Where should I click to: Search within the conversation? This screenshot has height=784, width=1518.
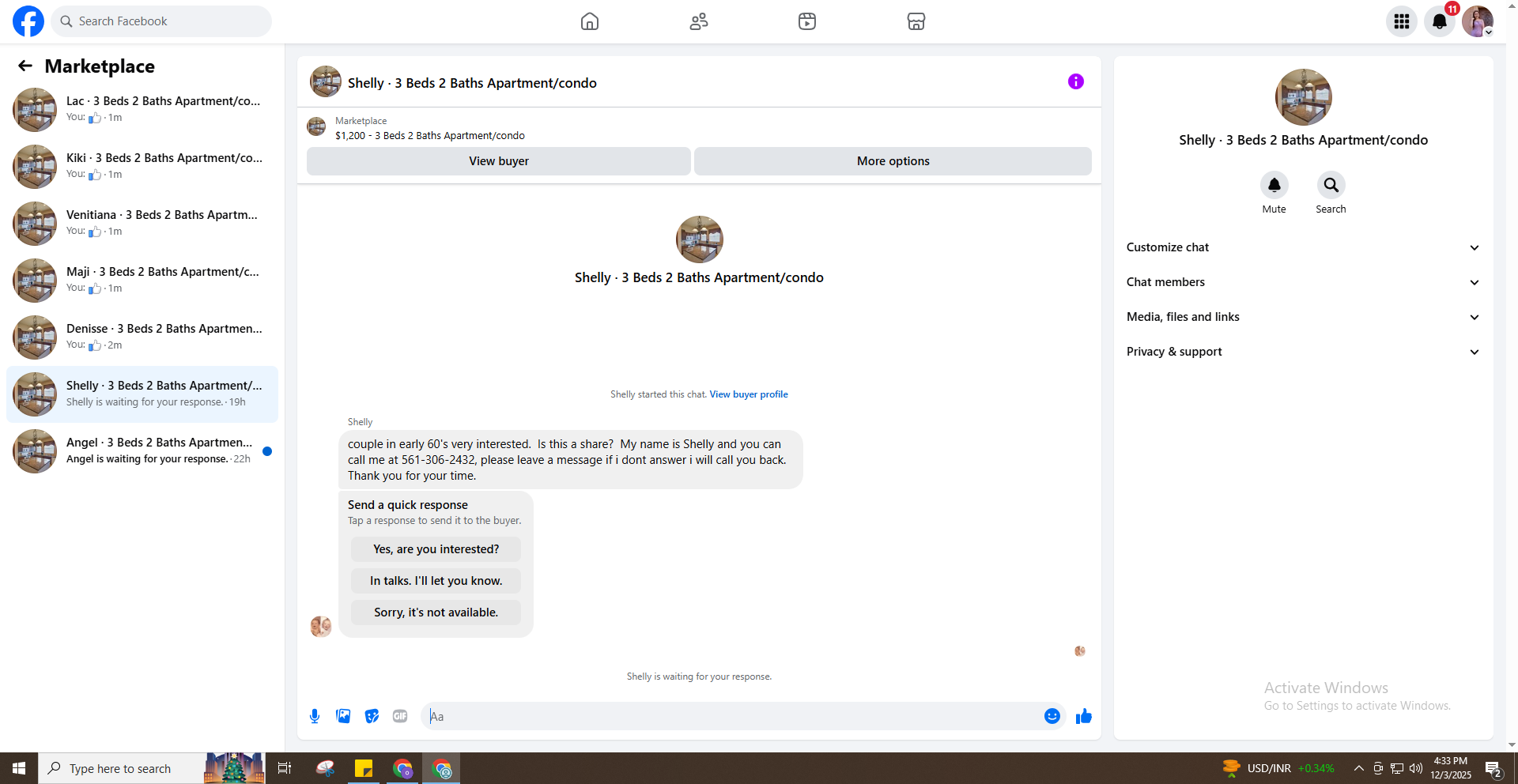[1331, 185]
